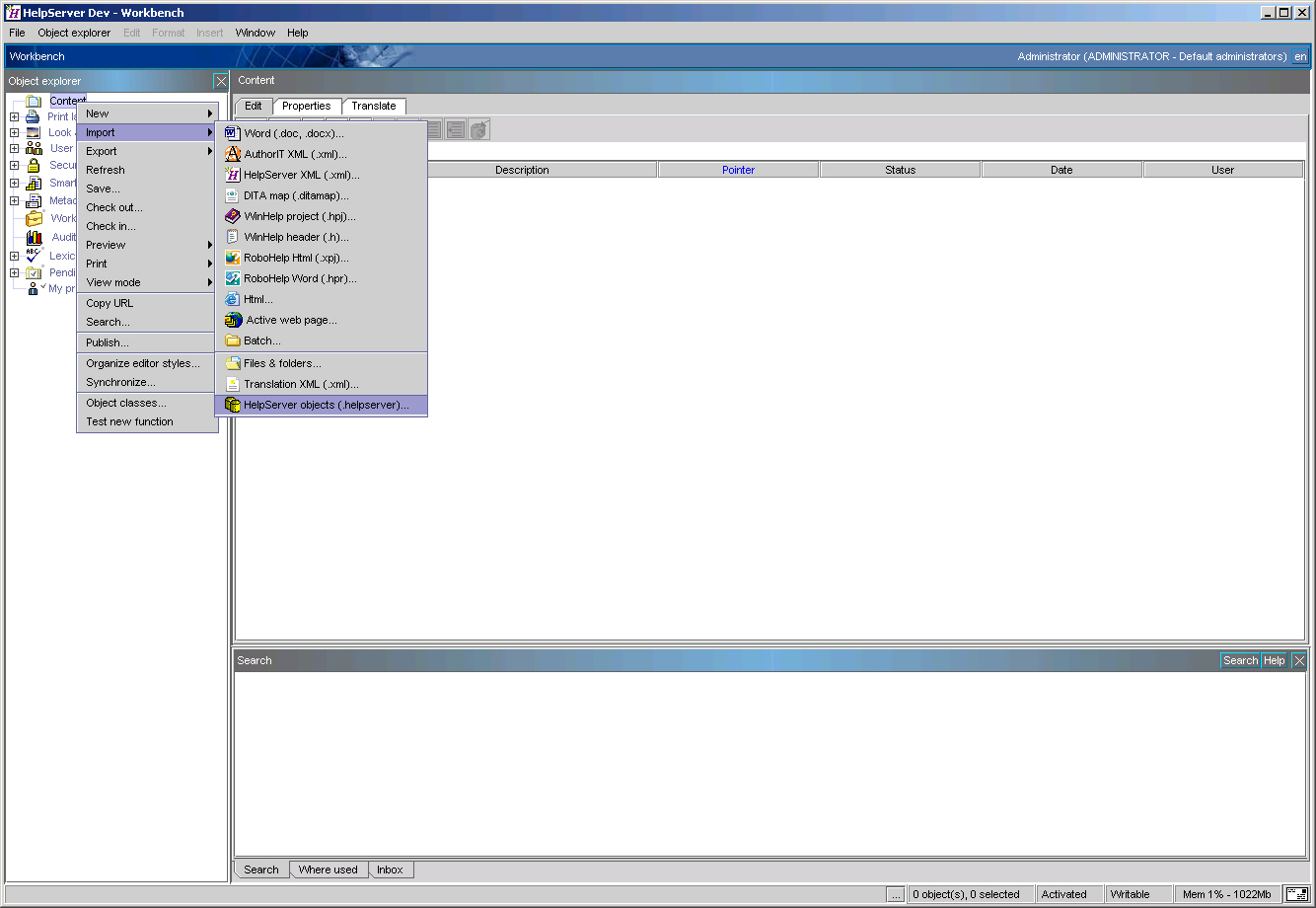Select the Content folder icon in tree
1316x908 pixels.
coord(34,101)
